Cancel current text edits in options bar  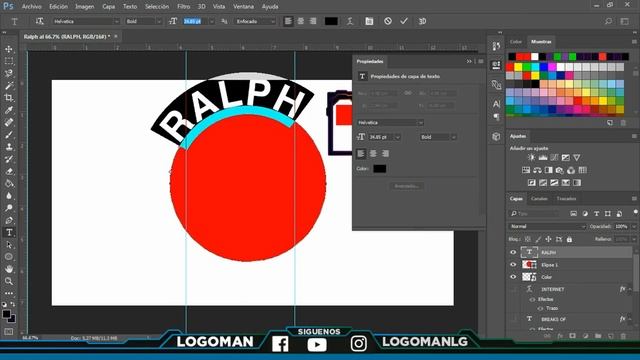[x=388, y=21]
